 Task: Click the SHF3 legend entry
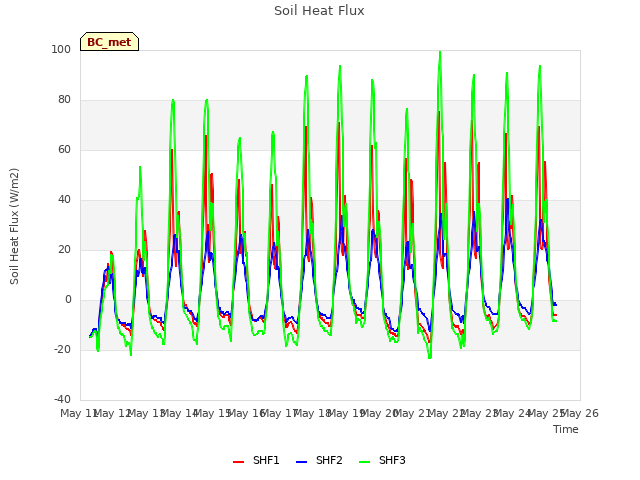coord(382,460)
